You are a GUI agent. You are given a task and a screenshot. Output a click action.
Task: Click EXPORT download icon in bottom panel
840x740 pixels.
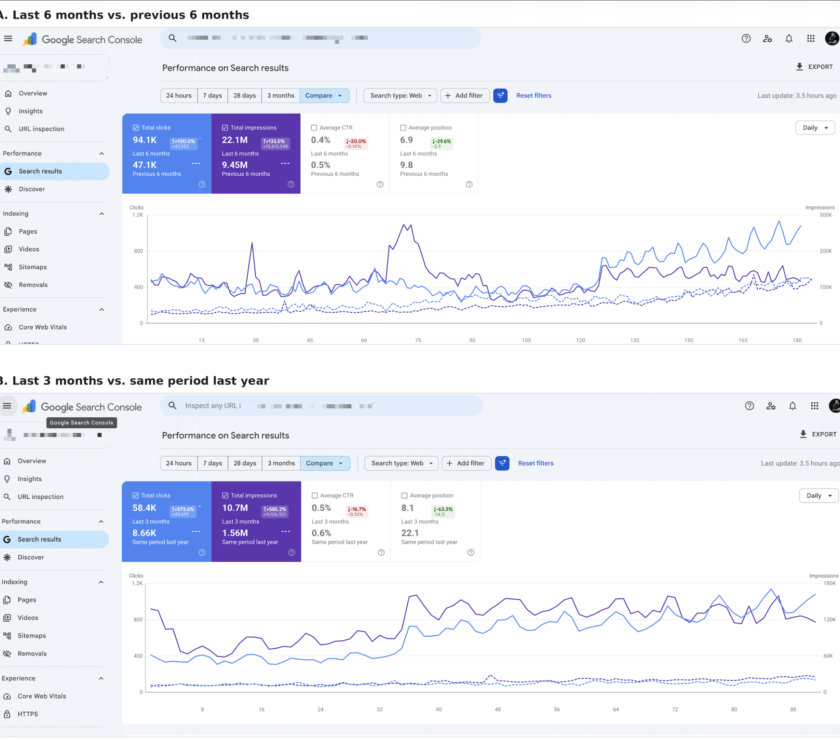coord(803,434)
